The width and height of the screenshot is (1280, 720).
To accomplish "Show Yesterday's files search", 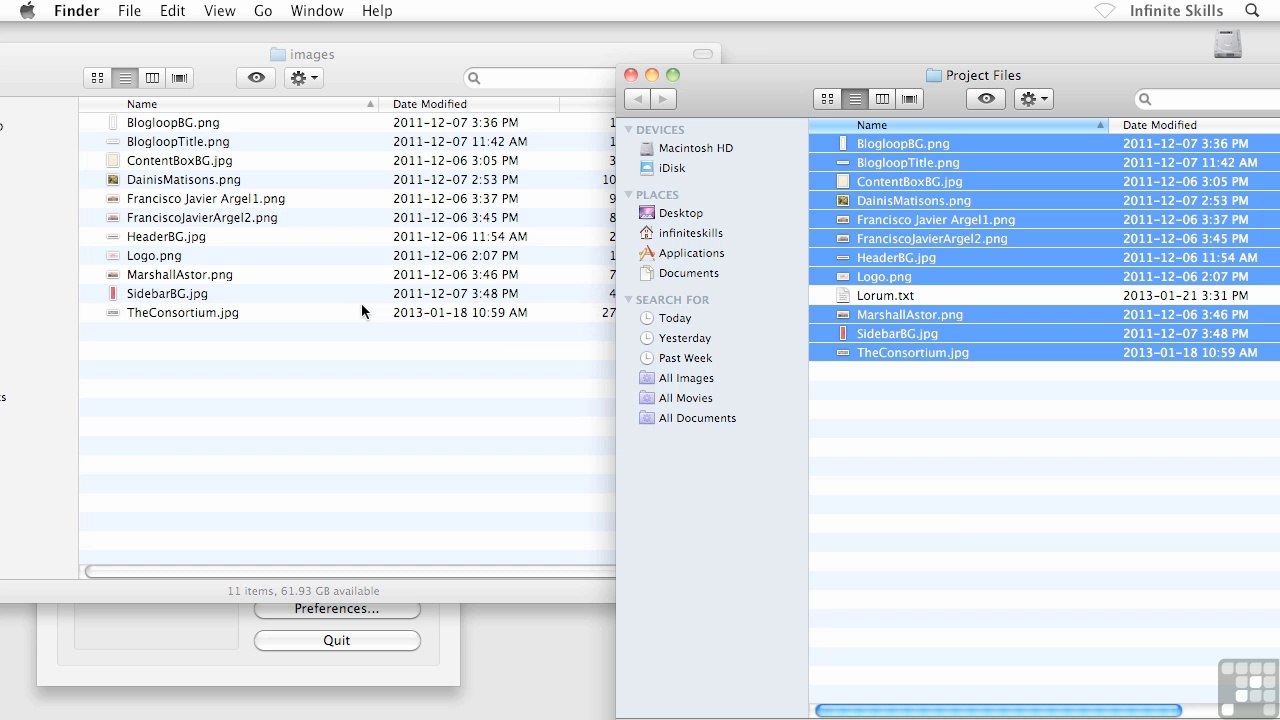I will pyautogui.click(x=675, y=338).
